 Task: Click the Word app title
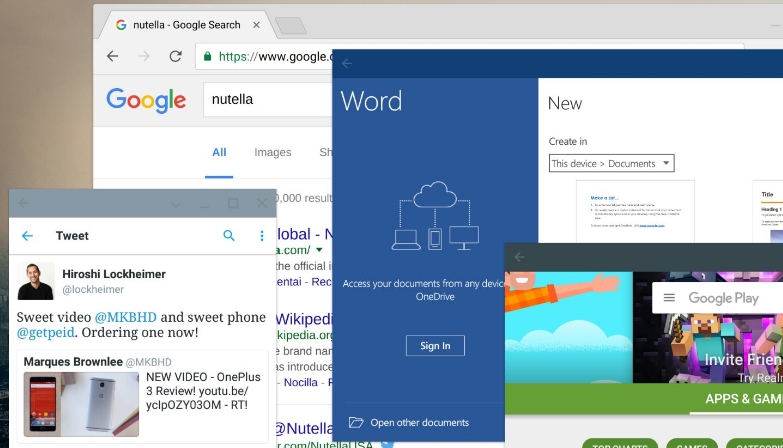coord(371,101)
